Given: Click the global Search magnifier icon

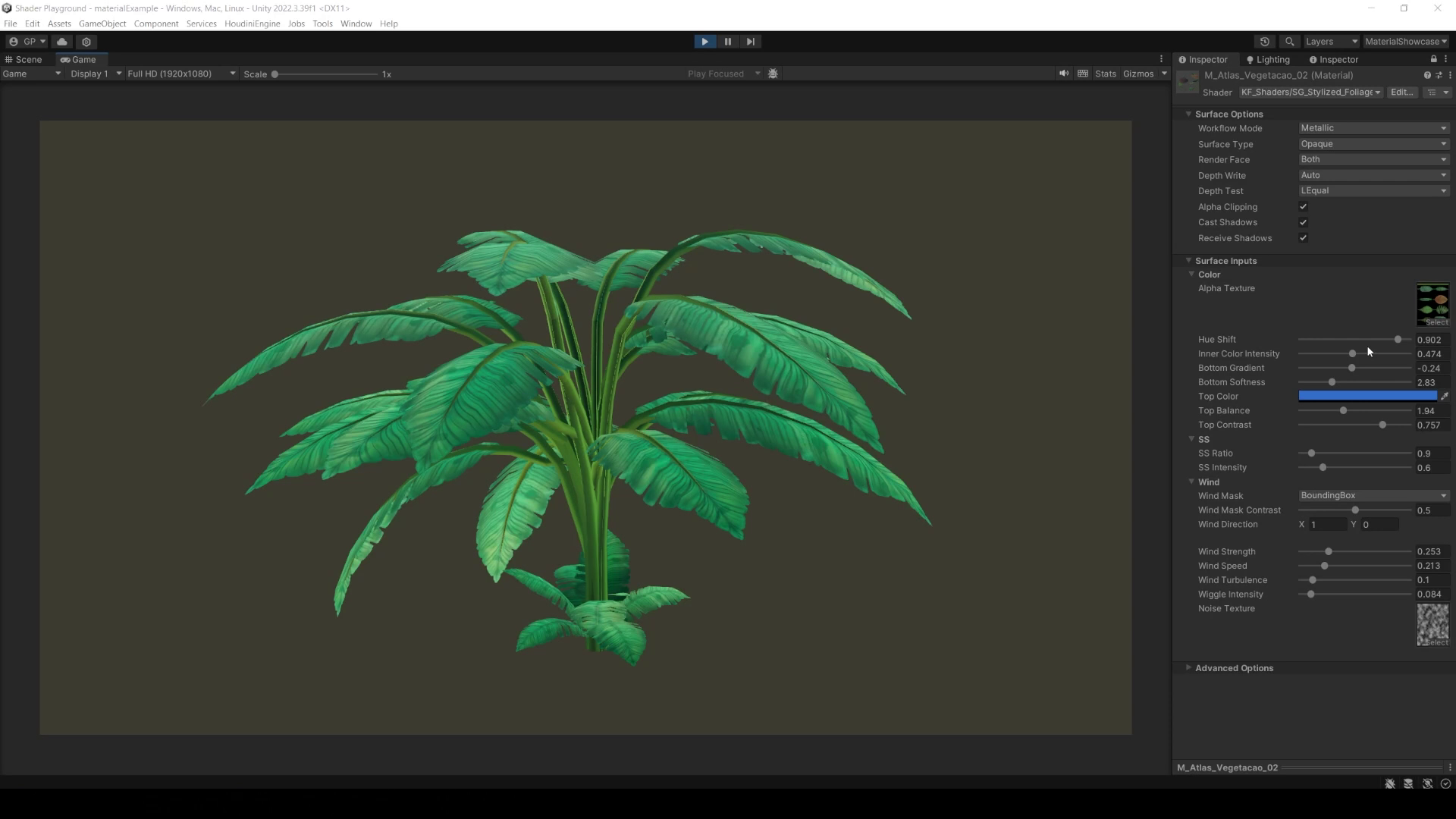Looking at the screenshot, I should [x=1289, y=42].
